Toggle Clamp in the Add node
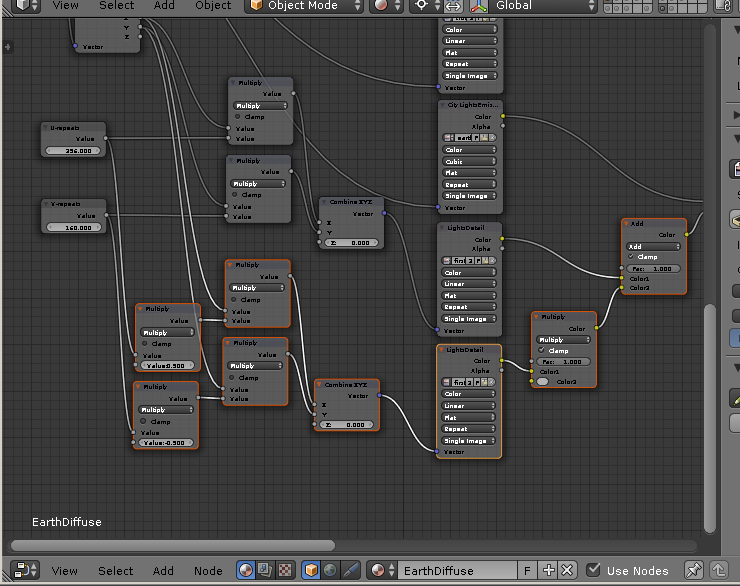740x586 pixels. (631, 257)
